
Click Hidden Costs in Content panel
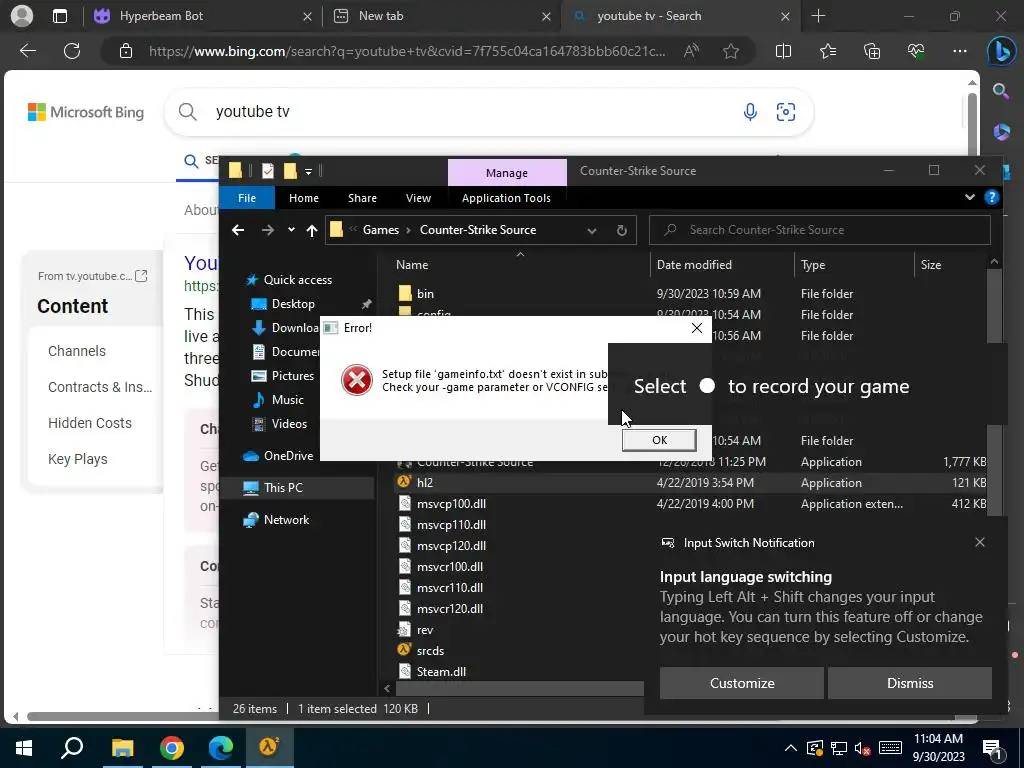[x=89, y=423]
